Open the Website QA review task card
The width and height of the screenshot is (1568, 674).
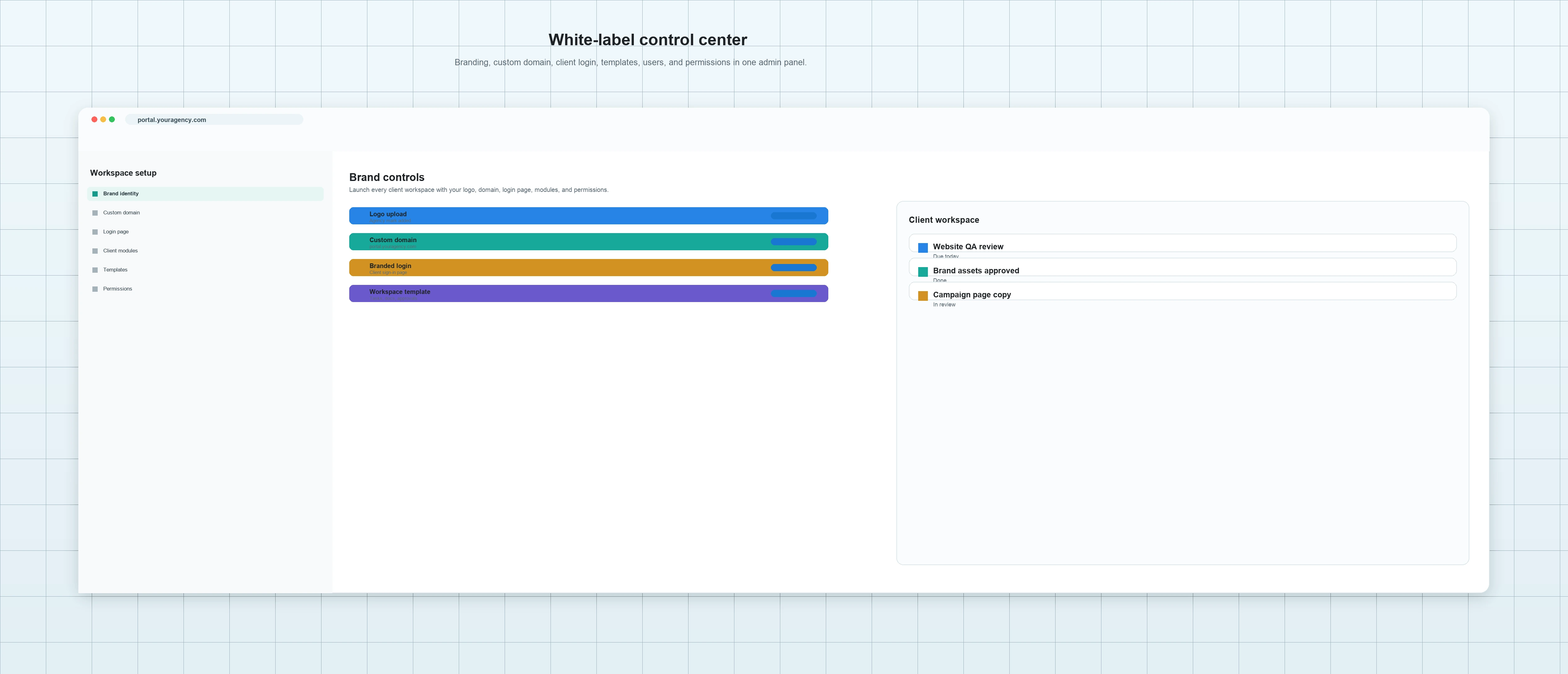point(1183,243)
